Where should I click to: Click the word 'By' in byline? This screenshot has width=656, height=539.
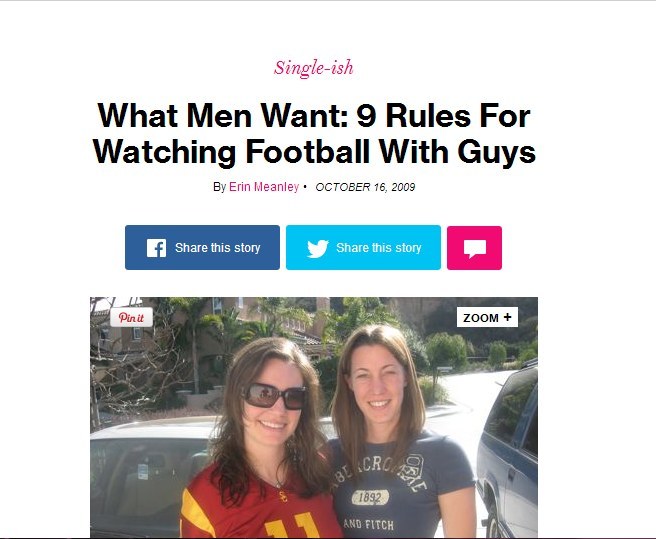pyautogui.click(x=219, y=187)
